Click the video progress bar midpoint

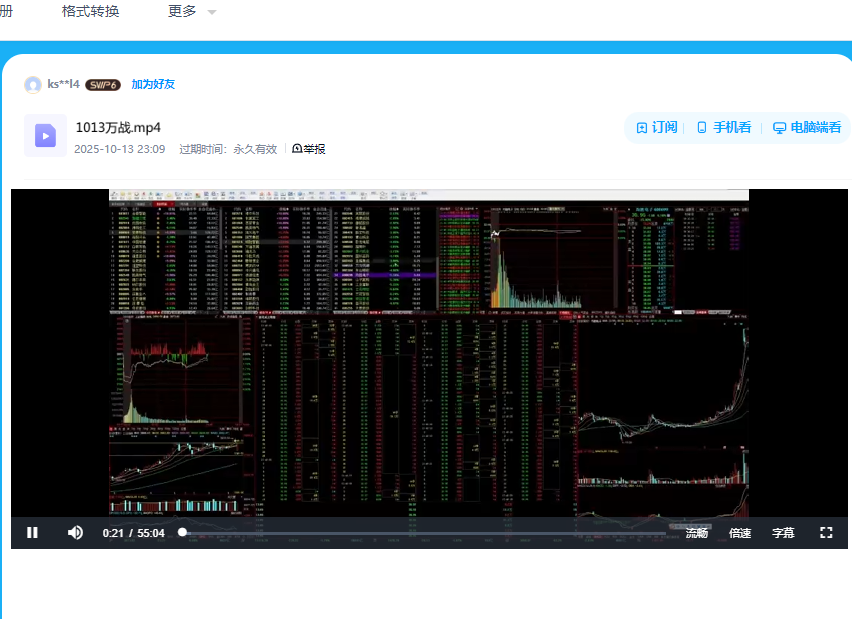(424, 533)
